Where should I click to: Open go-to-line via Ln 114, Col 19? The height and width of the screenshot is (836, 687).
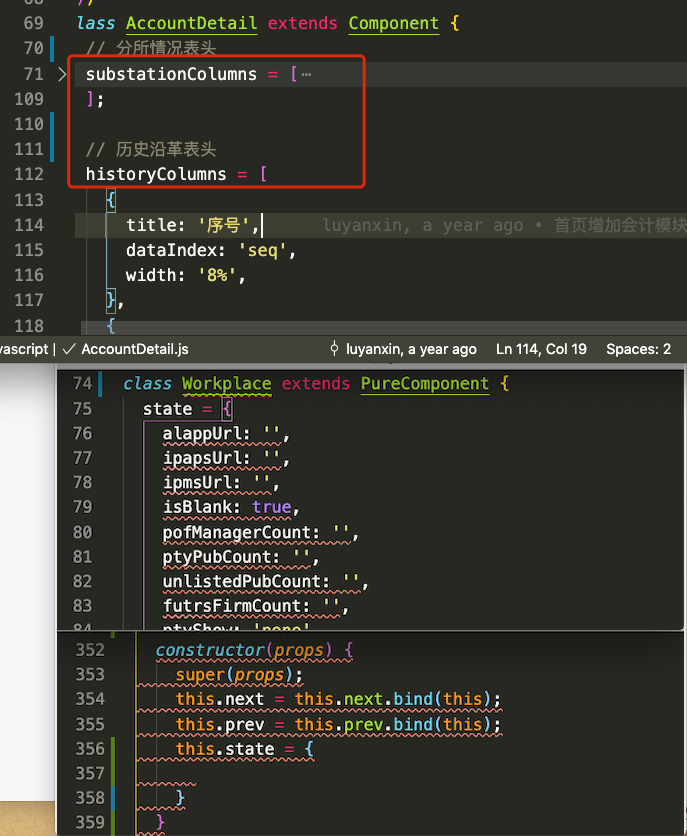tap(541, 349)
